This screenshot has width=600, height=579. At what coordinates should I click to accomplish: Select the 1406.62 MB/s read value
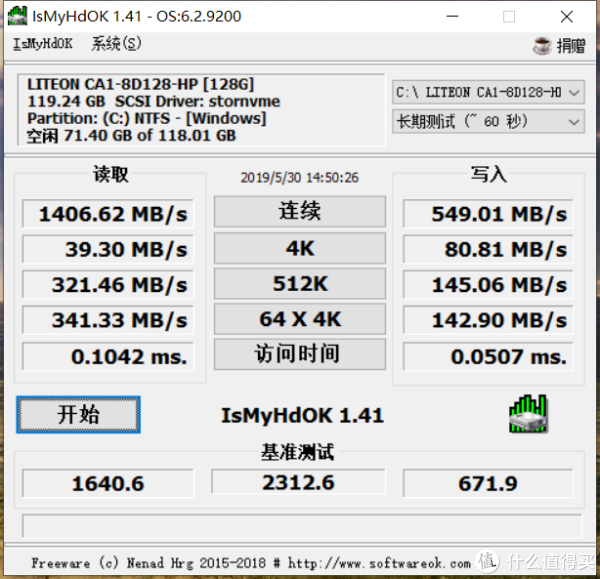108,214
